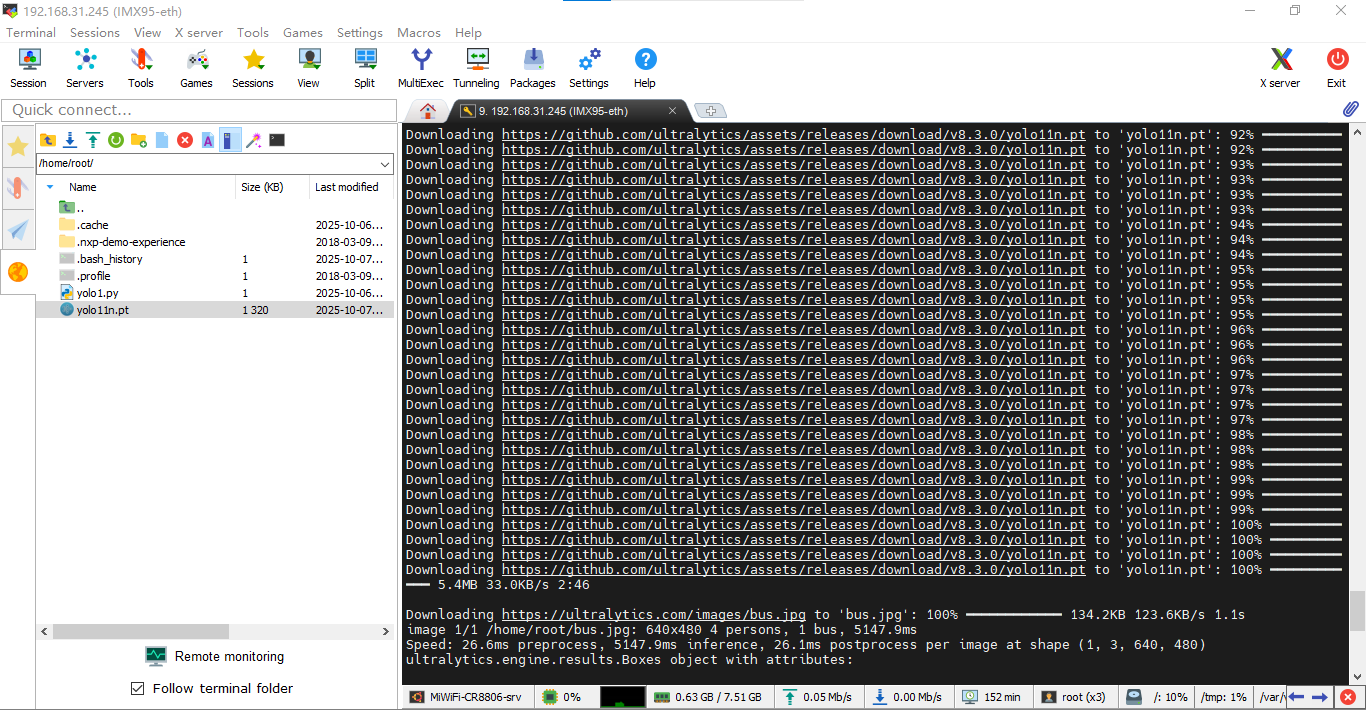
Task: Toggle the highlighted blue icon in SFTP toolbar
Action: click(231, 140)
